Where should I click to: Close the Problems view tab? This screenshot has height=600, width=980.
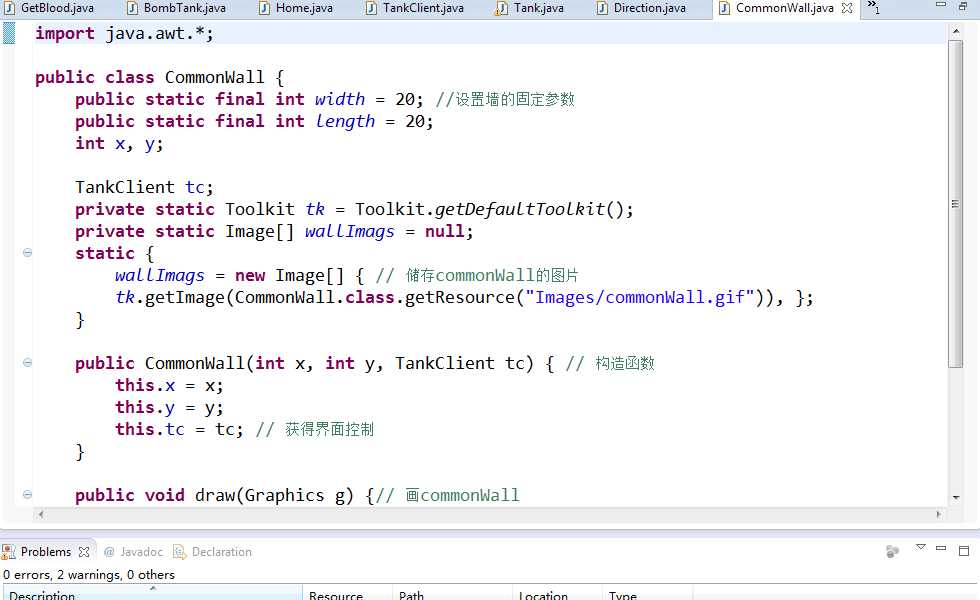coord(84,551)
